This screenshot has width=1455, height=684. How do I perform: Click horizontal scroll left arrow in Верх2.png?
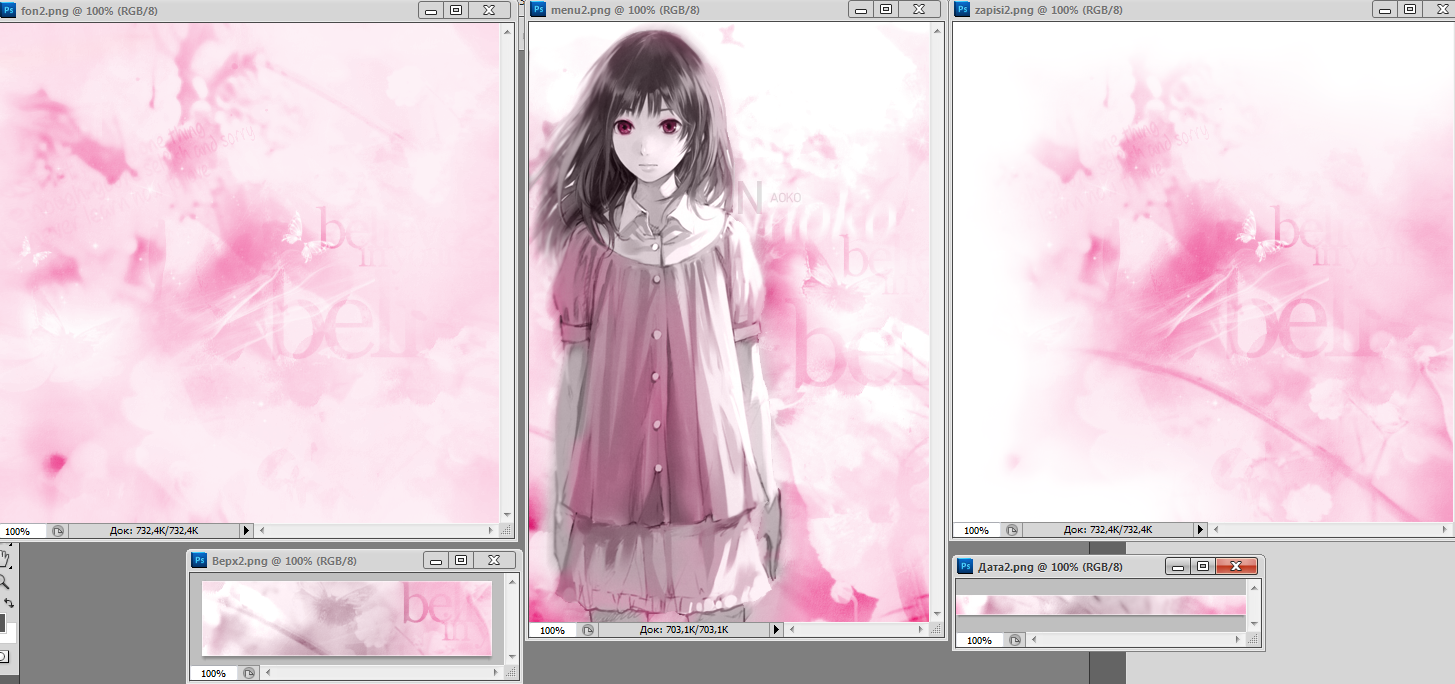[x=266, y=673]
